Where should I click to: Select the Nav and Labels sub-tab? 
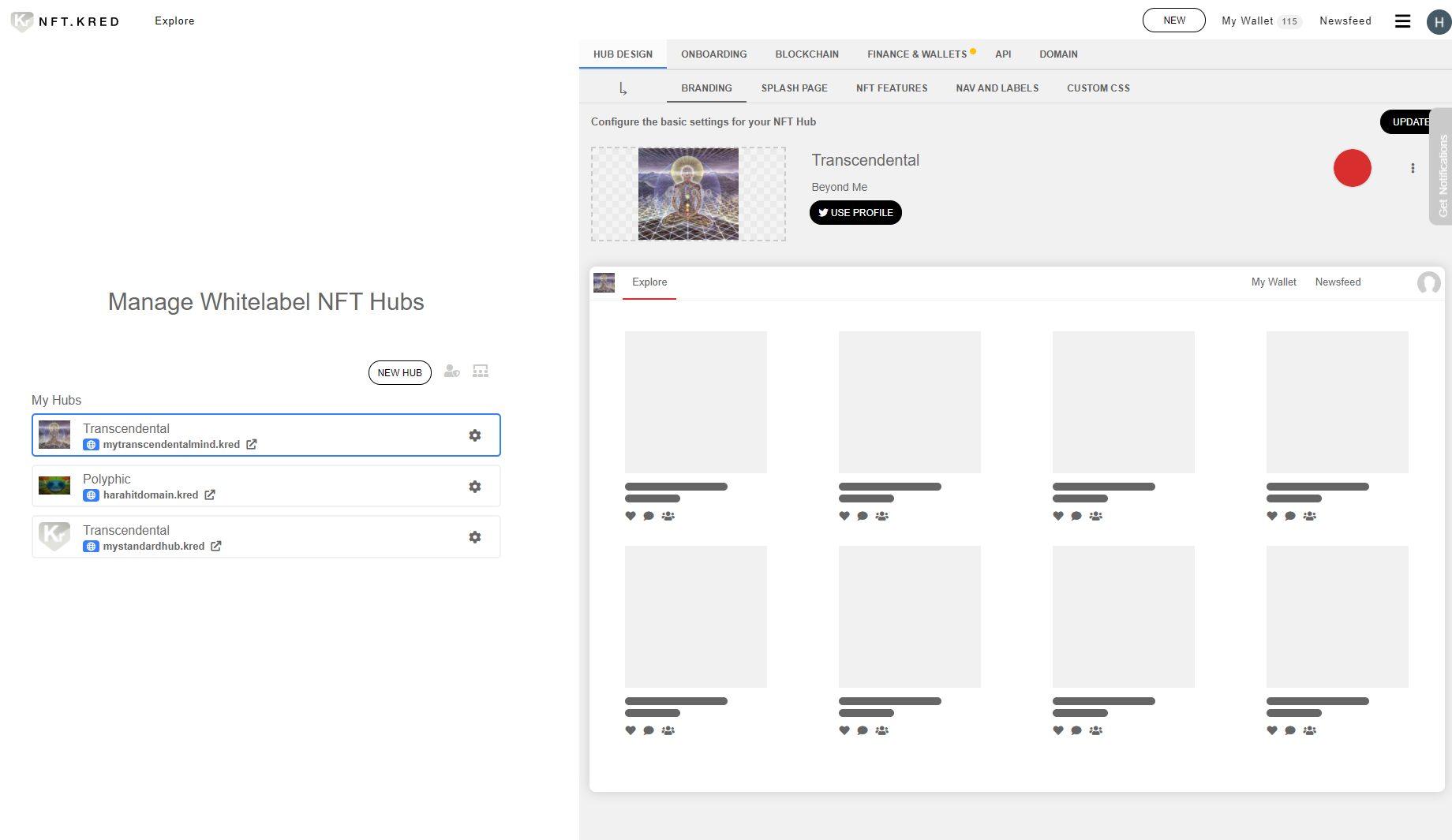tap(997, 88)
